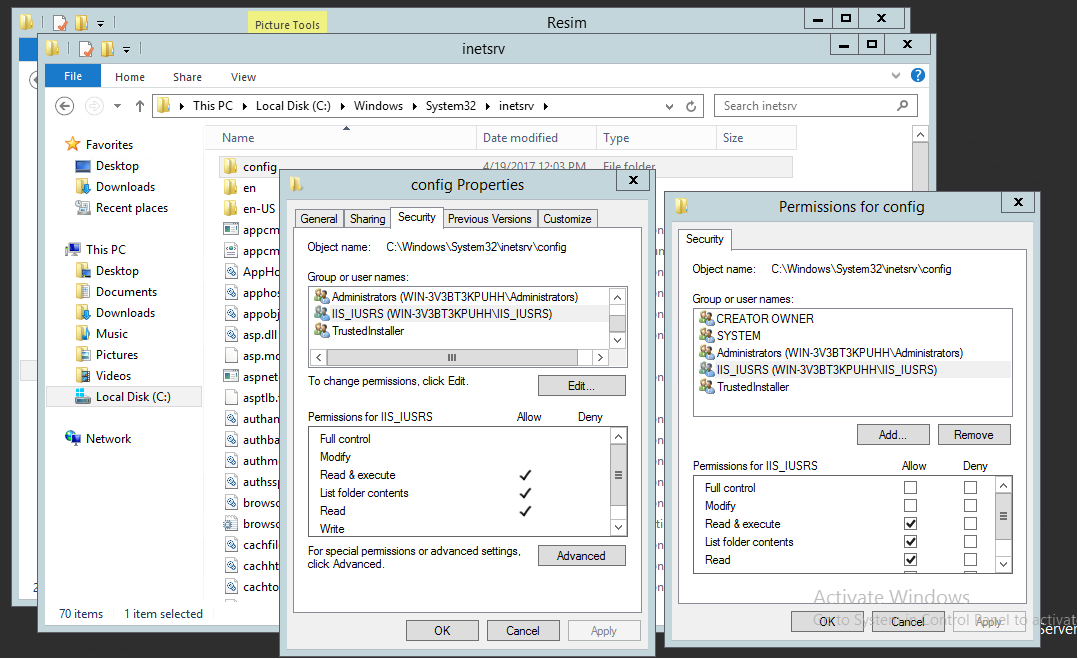Select the asp.dll file icon
Screen dimensions: 1078x660
(x=231, y=335)
